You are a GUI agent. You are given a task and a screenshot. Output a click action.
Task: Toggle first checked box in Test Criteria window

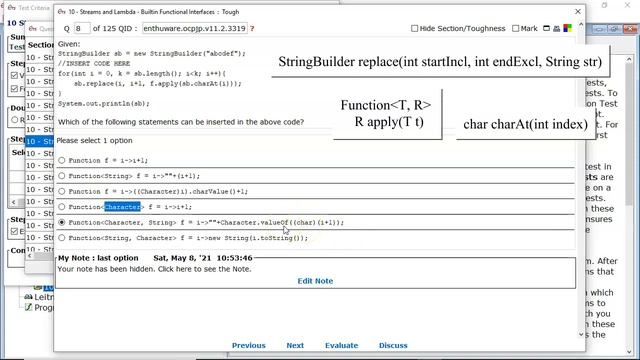[x=15, y=75]
